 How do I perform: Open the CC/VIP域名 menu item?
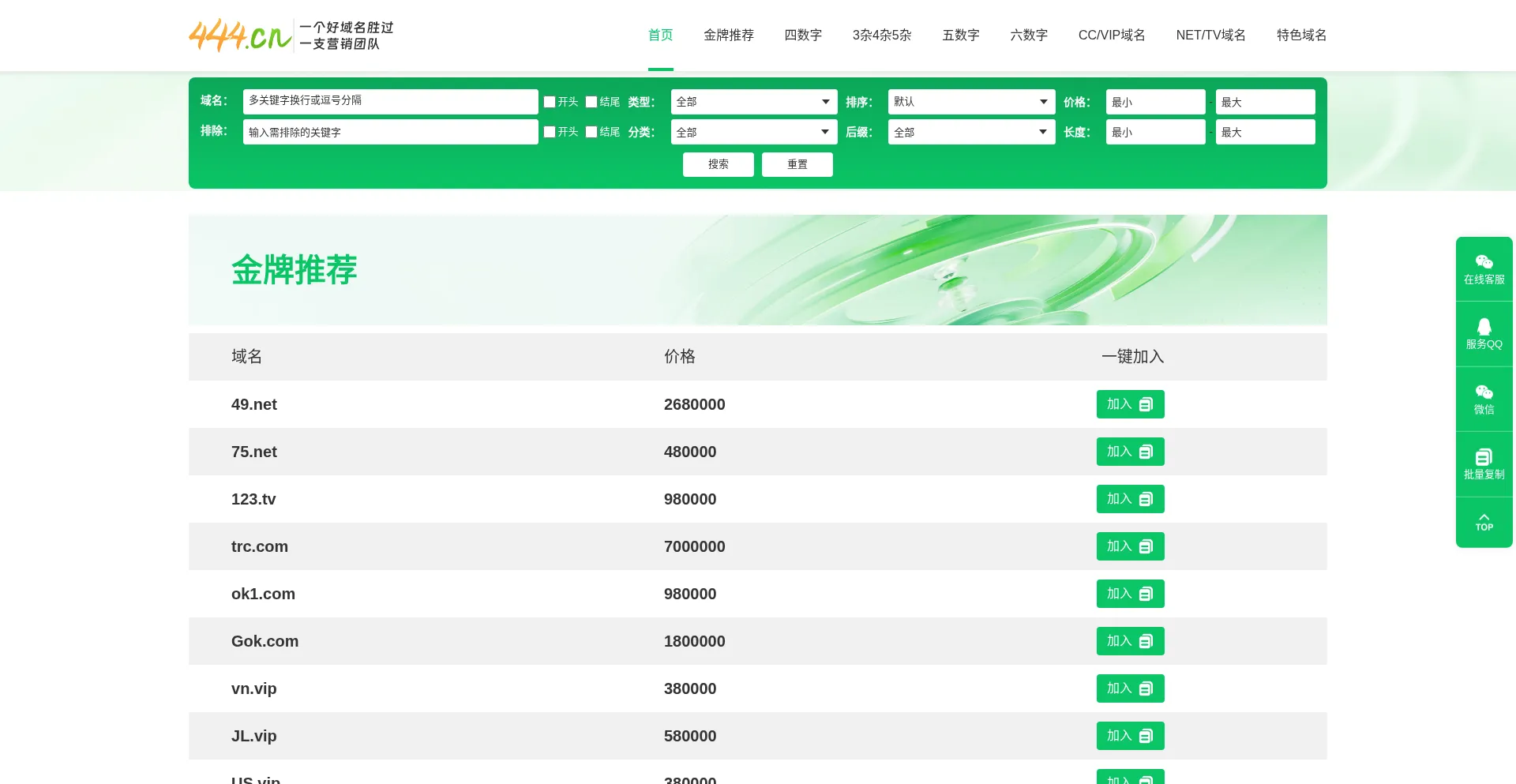[1112, 35]
